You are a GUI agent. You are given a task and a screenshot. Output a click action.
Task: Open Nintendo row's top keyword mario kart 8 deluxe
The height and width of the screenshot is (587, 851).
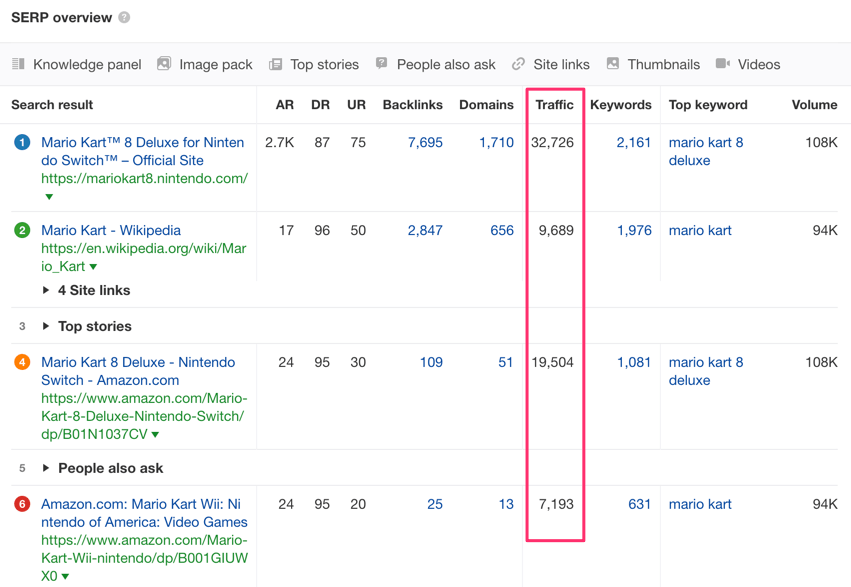706,151
